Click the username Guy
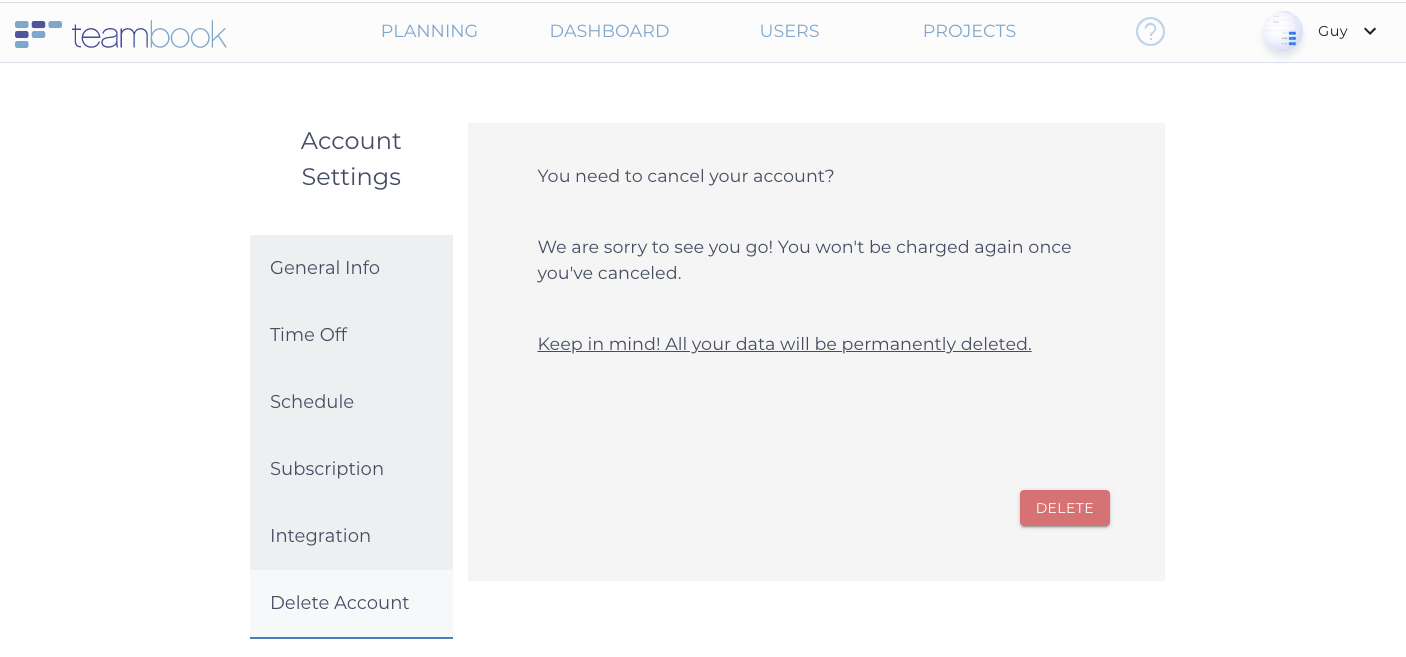This screenshot has height=657, width=1406. [1332, 31]
